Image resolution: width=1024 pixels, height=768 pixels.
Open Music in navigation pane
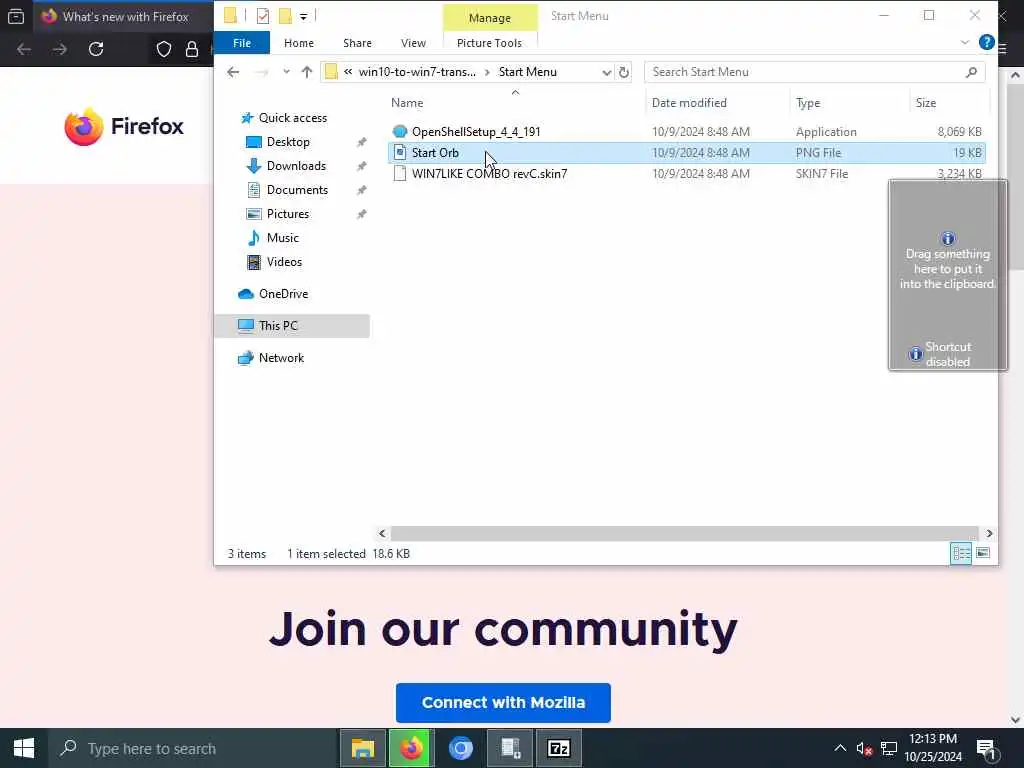click(282, 238)
